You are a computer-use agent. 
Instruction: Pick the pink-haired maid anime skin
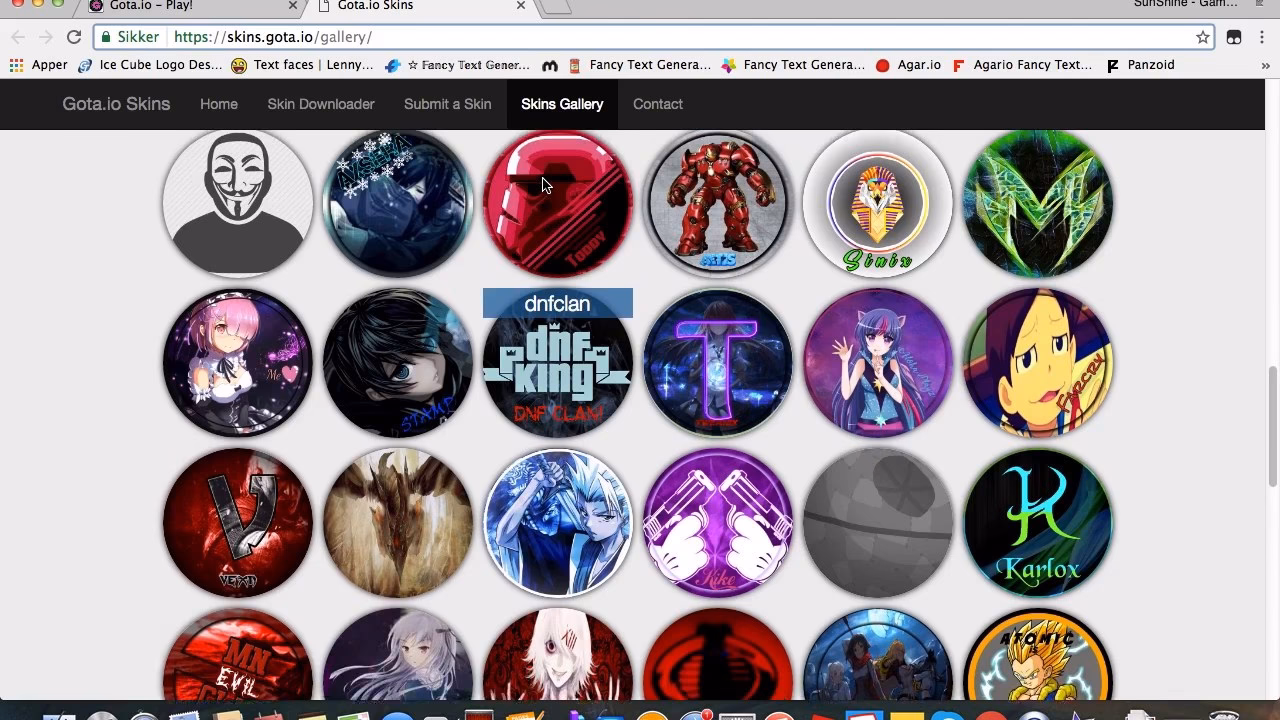coord(238,363)
